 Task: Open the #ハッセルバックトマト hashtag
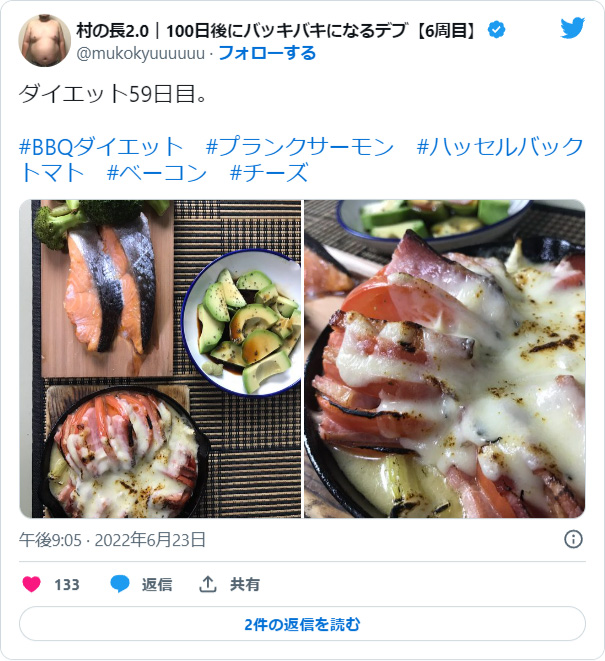coord(500,146)
